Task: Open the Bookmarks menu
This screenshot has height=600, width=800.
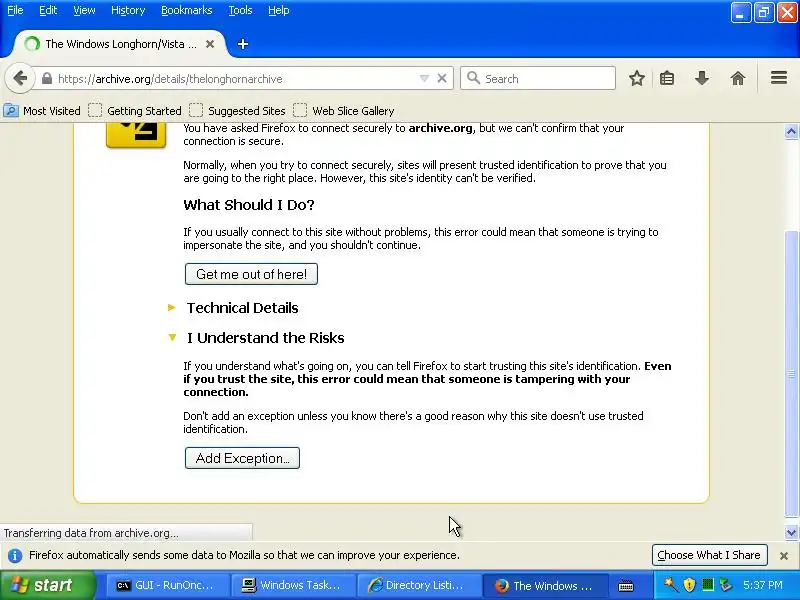Action: (x=186, y=10)
